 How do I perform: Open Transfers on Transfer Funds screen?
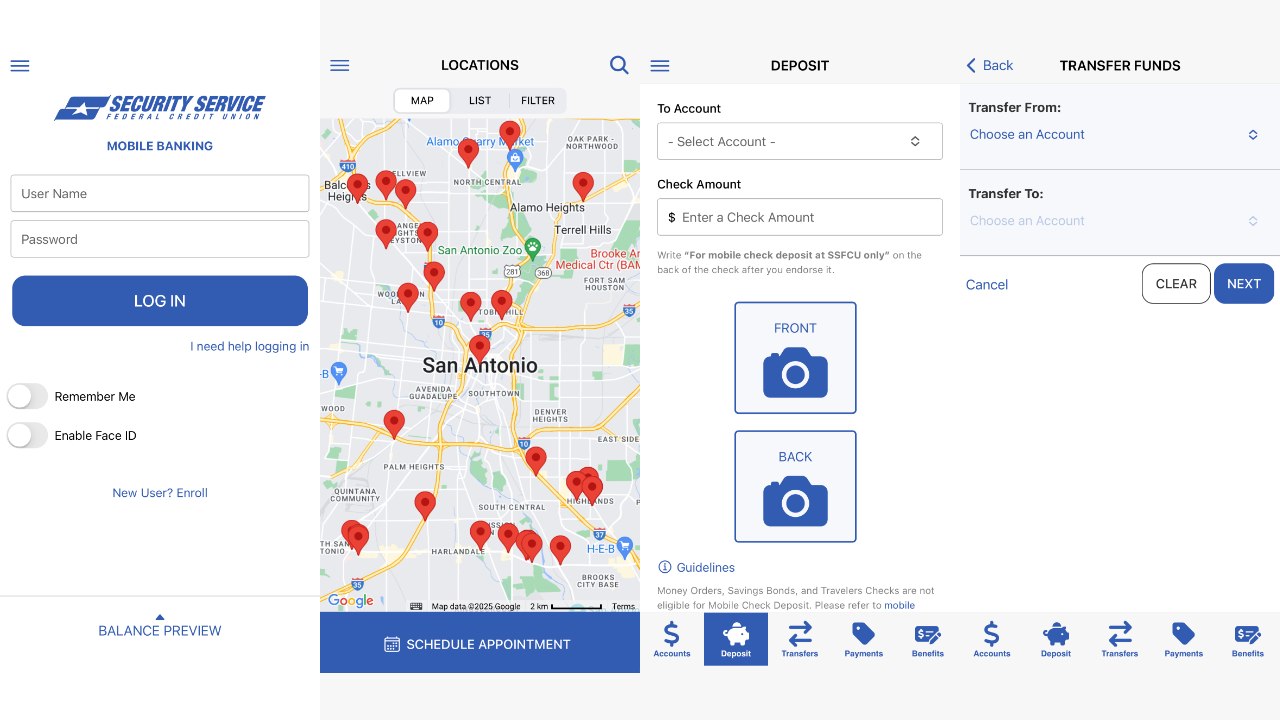[x=1120, y=639]
